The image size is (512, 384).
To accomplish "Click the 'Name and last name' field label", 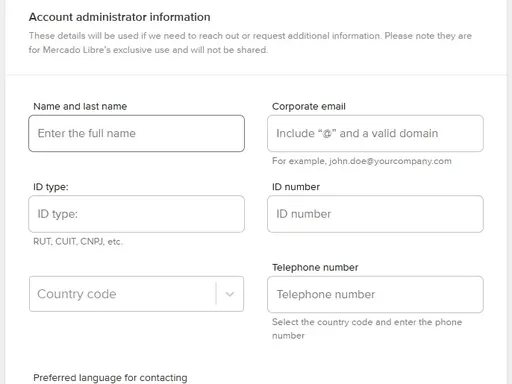I will (x=80, y=106).
